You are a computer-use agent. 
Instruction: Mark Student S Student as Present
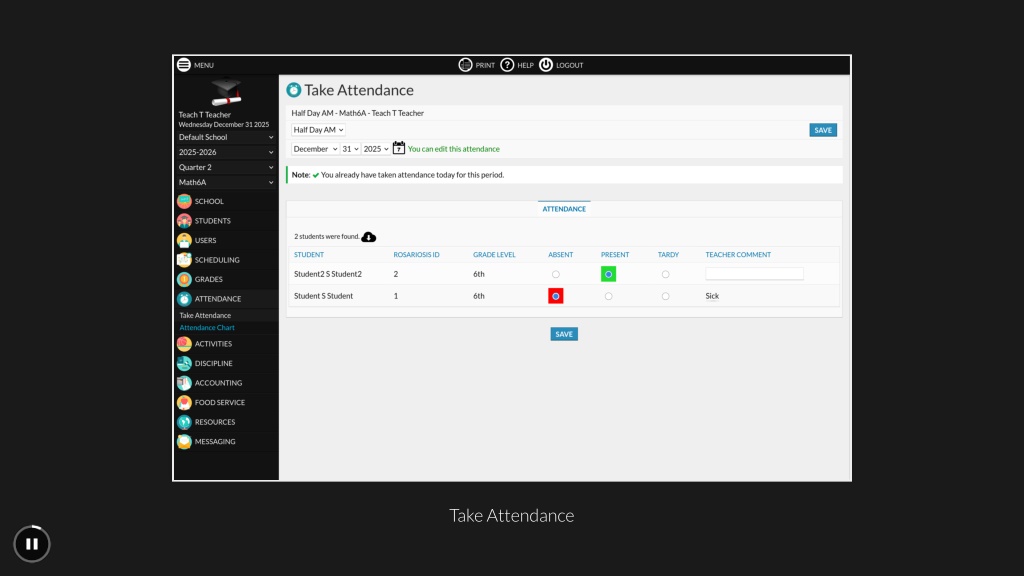(x=609, y=296)
